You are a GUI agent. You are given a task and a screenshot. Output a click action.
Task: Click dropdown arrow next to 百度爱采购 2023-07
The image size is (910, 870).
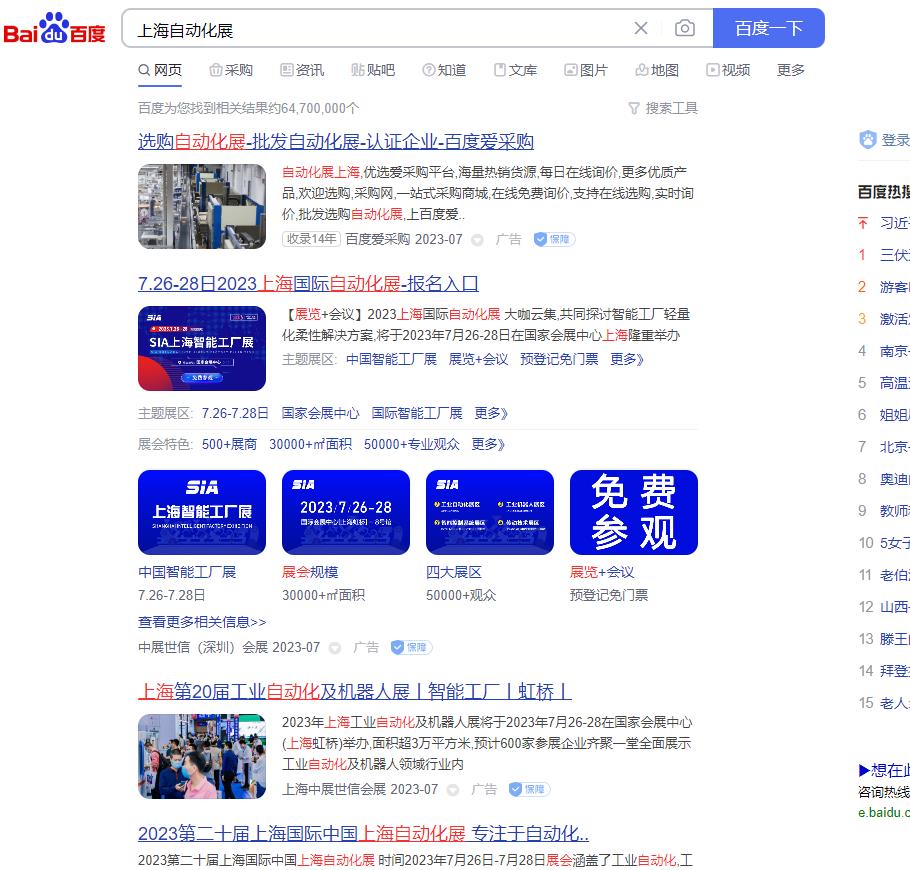(477, 240)
